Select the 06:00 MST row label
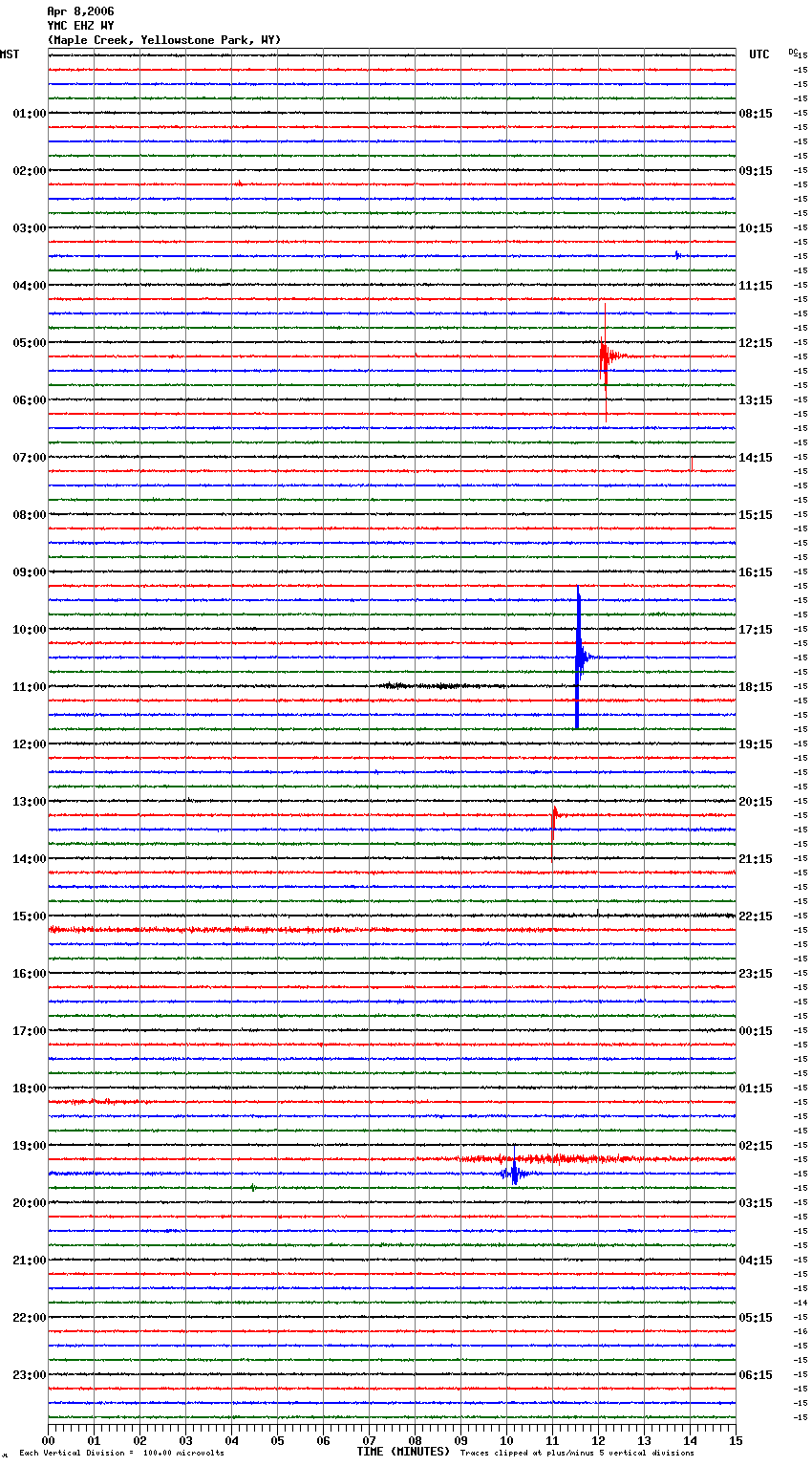This screenshot has width=812, height=1466. tap(29, 399)
